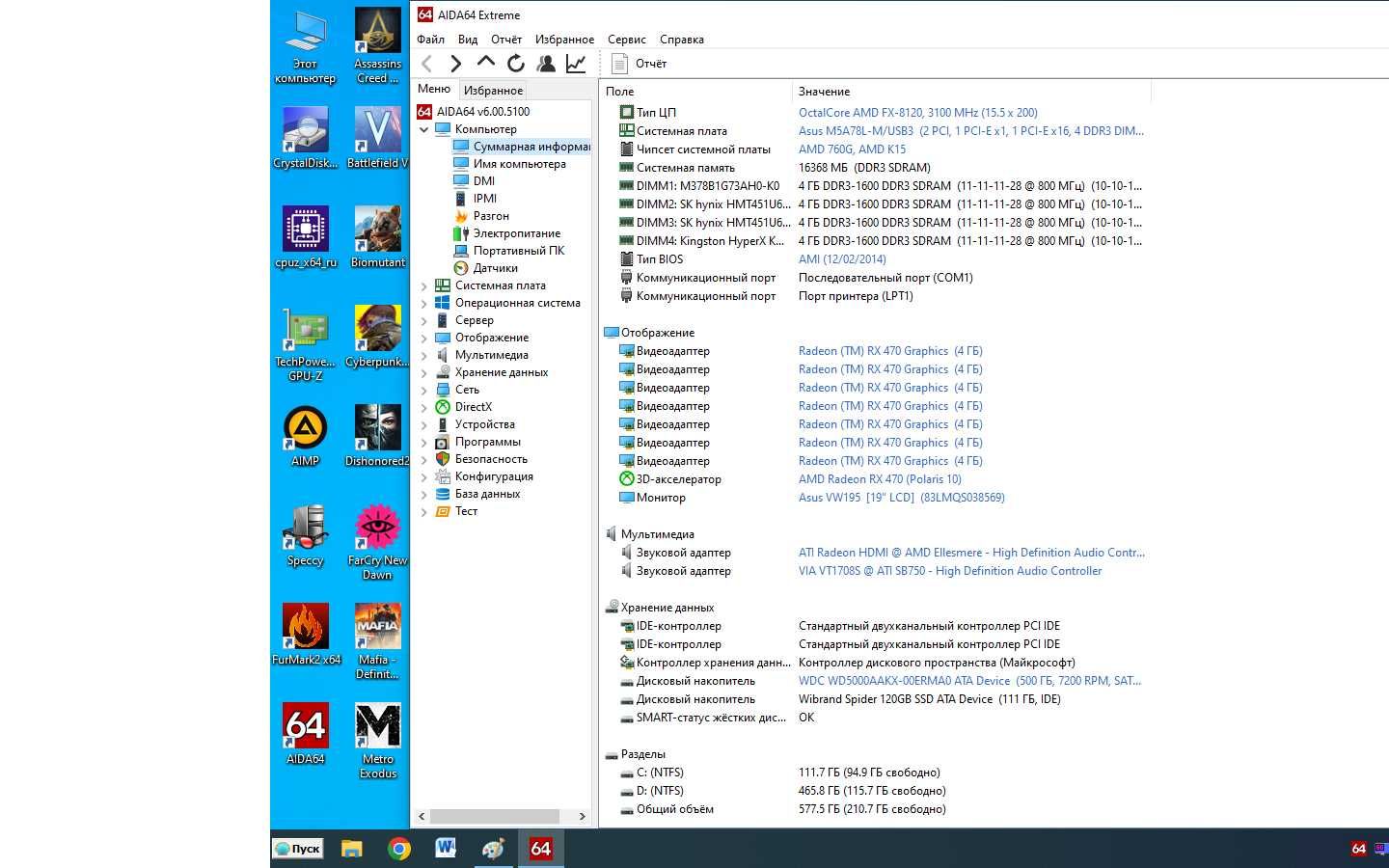Click the AIDA64 system tray icon
Image resolution: width=1389 pixels, height=868 pixels.
pos(1358,849)
